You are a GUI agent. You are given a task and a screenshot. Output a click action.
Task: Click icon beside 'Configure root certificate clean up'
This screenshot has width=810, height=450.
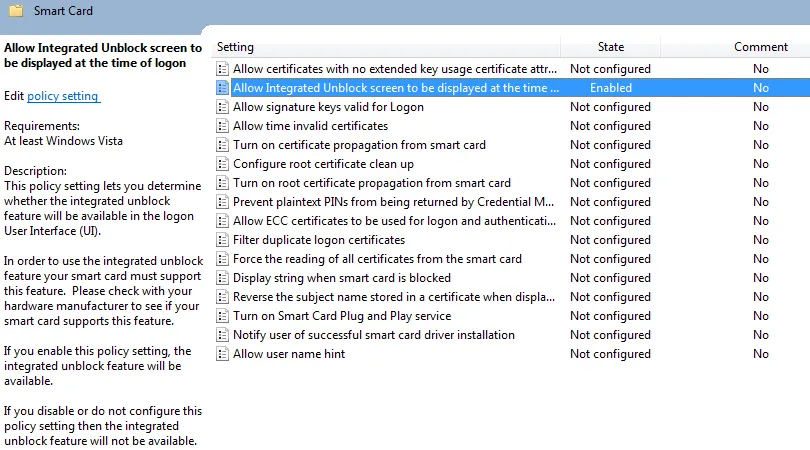click(x=222, y=164)
